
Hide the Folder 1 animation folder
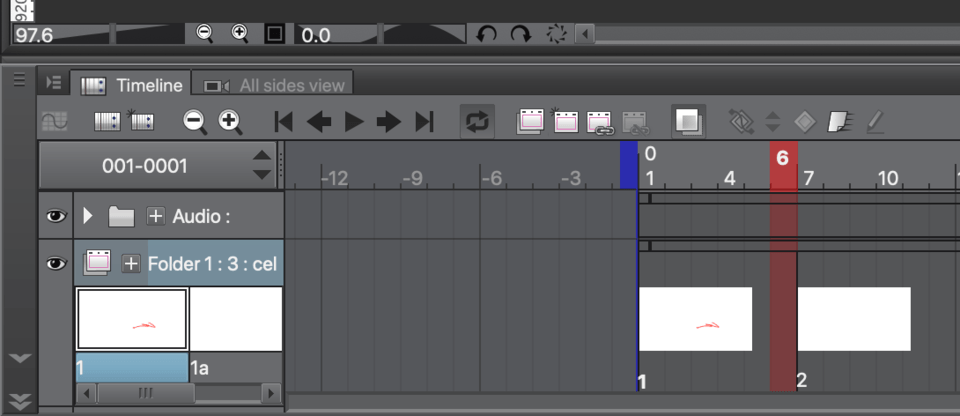[56, 264]
